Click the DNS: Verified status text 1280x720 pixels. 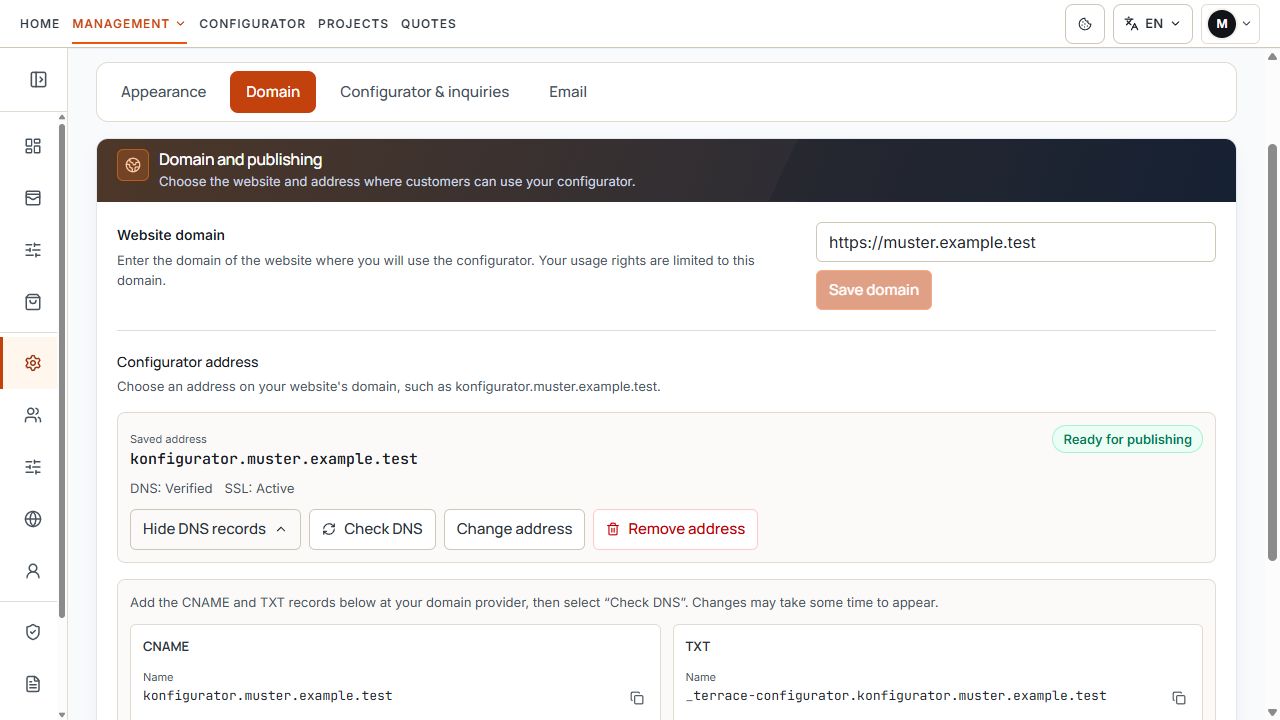tap(171, 489)
